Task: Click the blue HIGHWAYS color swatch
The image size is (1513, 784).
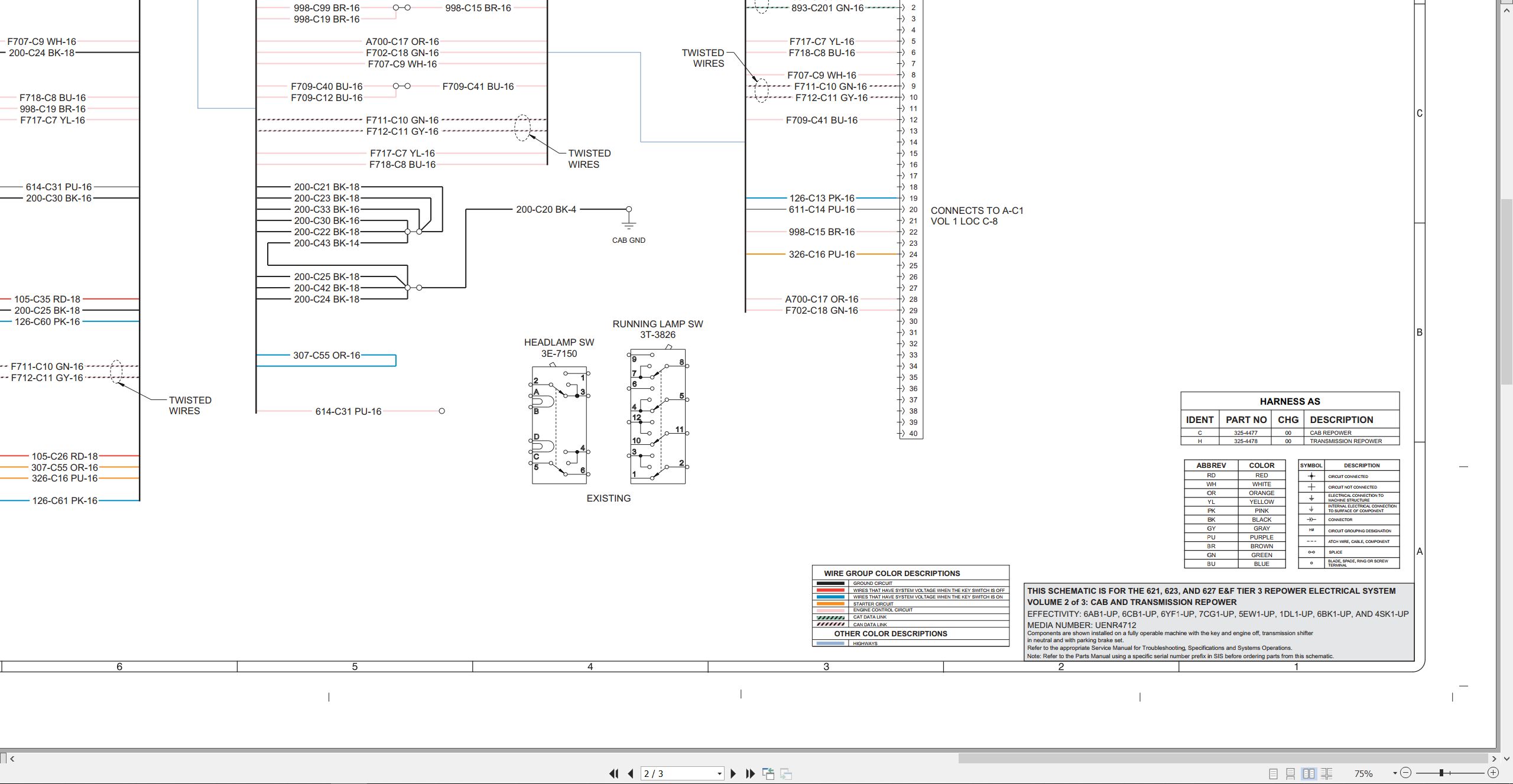Action: point(830,643)
